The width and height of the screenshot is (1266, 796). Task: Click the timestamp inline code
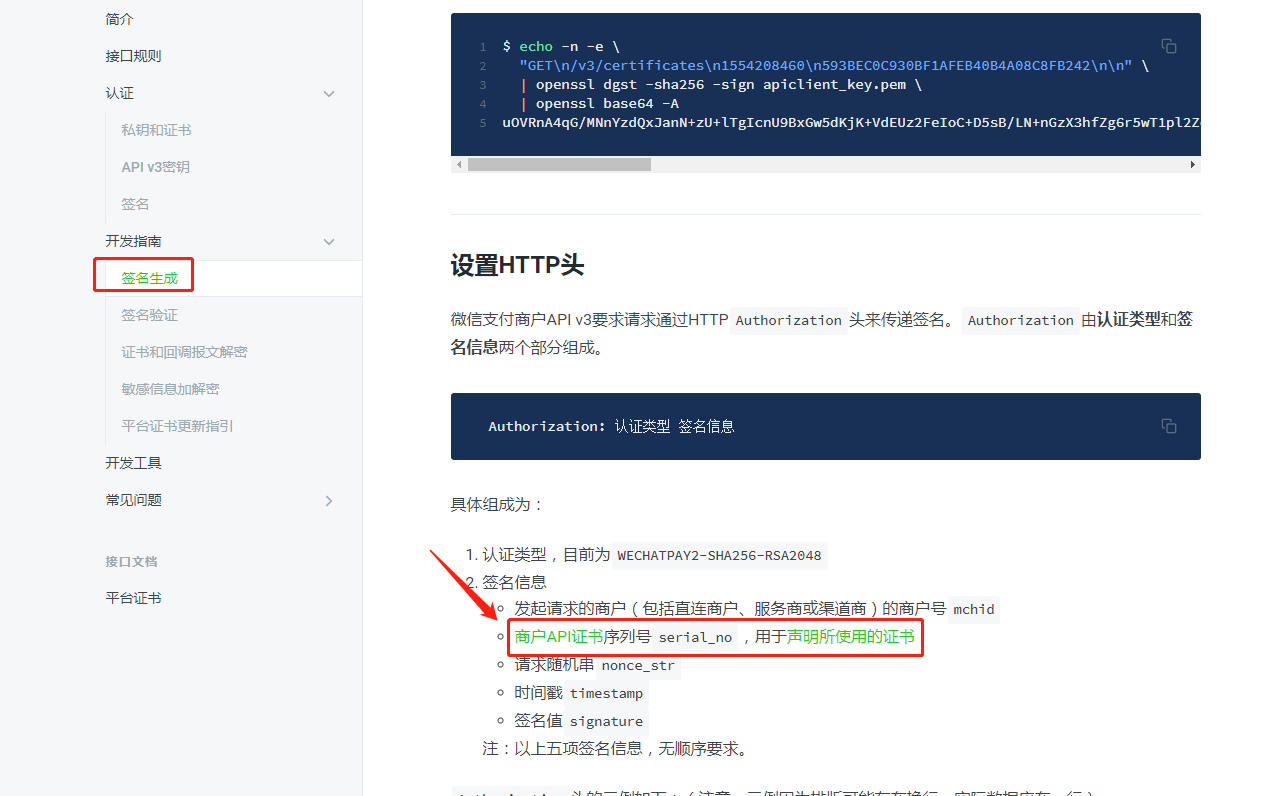(606, 693)
